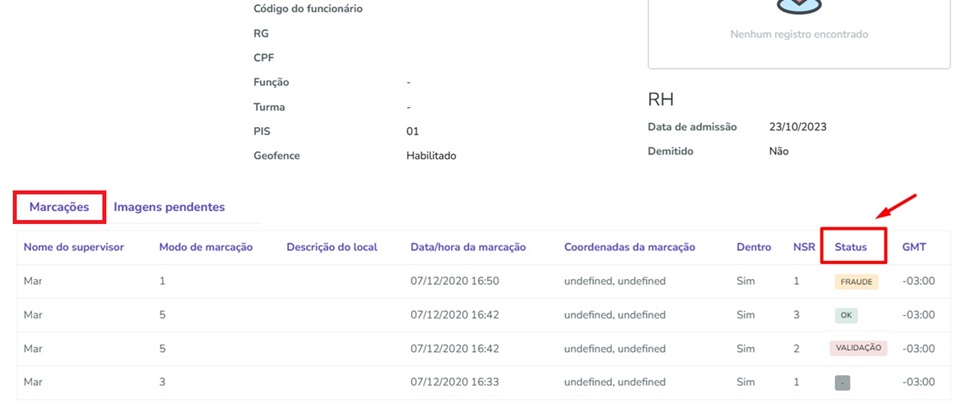Click the Função label
This screenshot has width=966, height=420.
point(271,83)
